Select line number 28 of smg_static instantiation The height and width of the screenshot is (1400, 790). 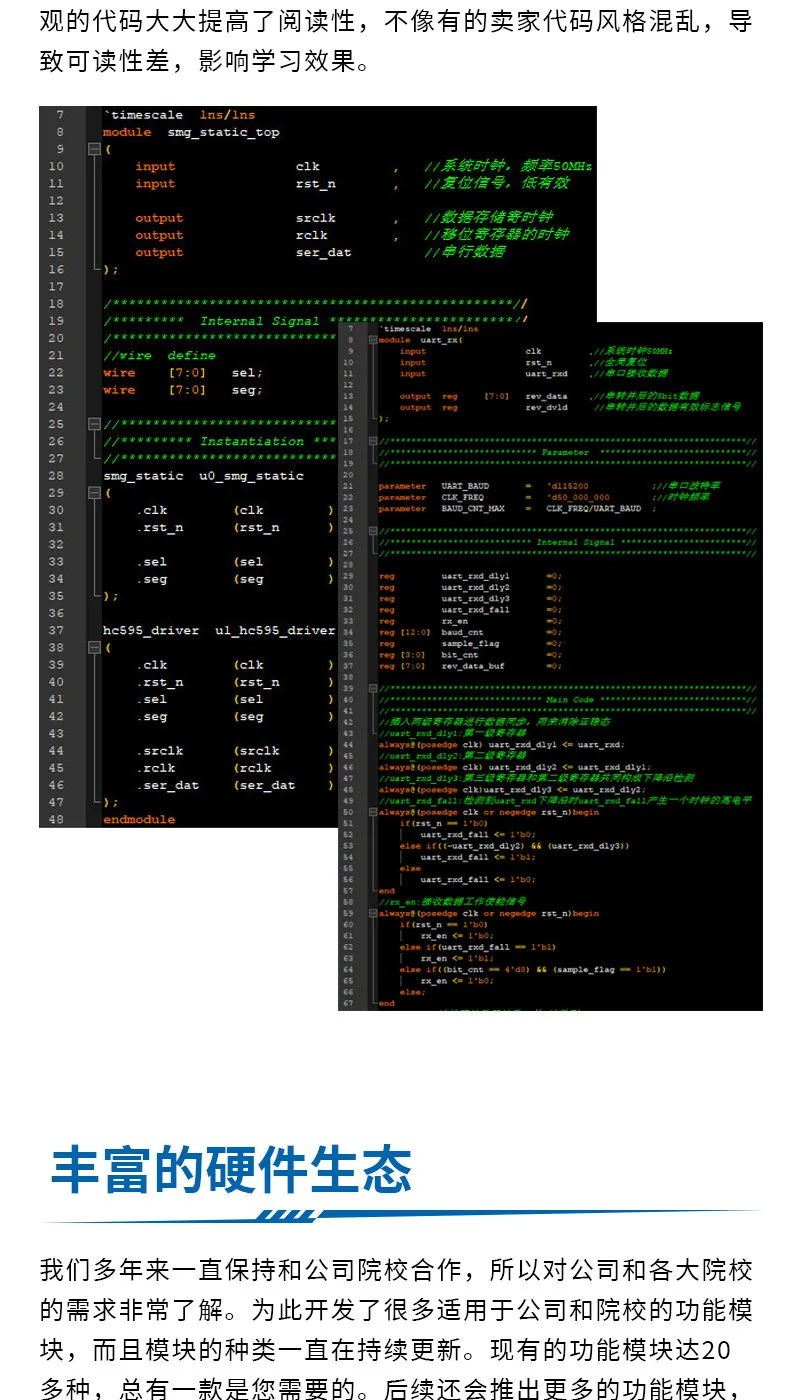(x=55, y=476)
